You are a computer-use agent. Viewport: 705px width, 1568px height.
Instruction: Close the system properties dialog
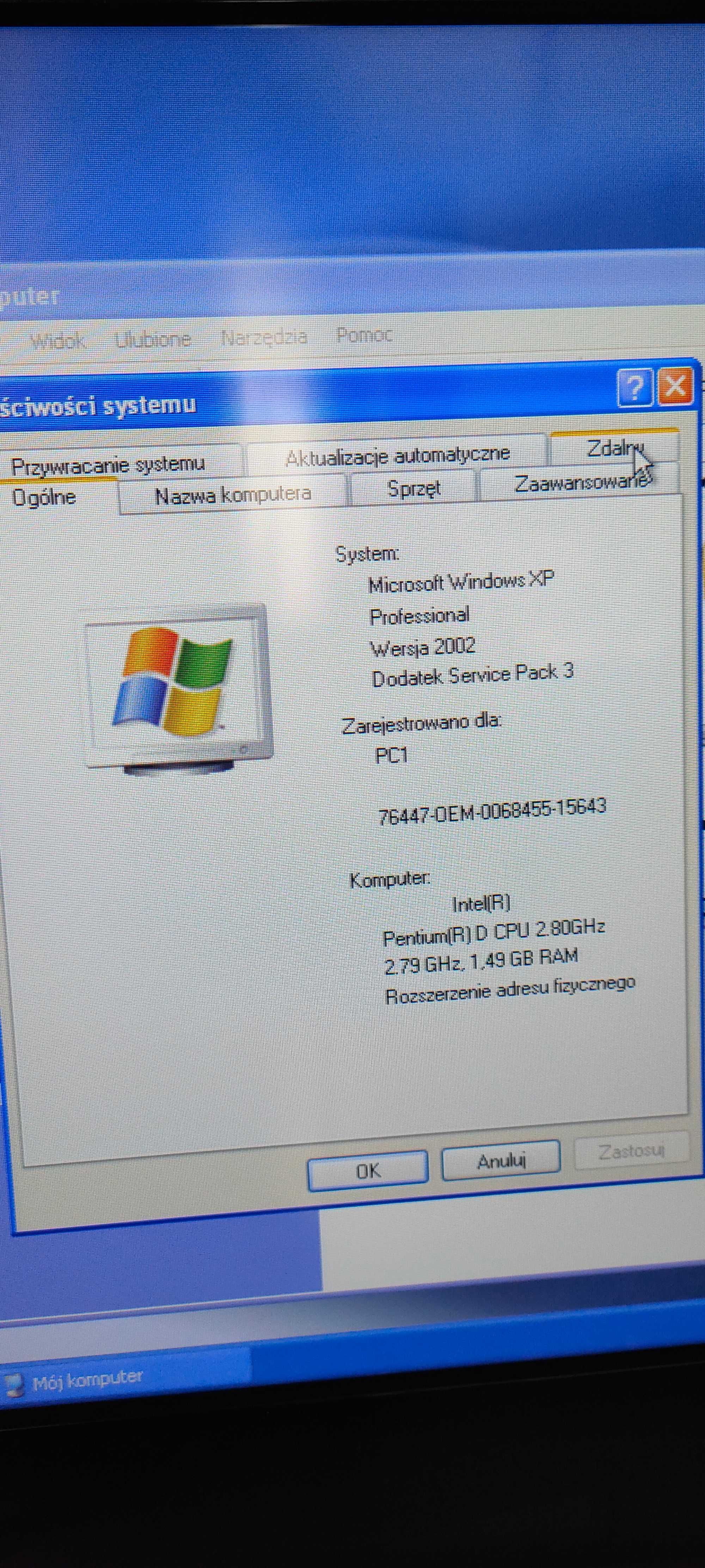675,385
